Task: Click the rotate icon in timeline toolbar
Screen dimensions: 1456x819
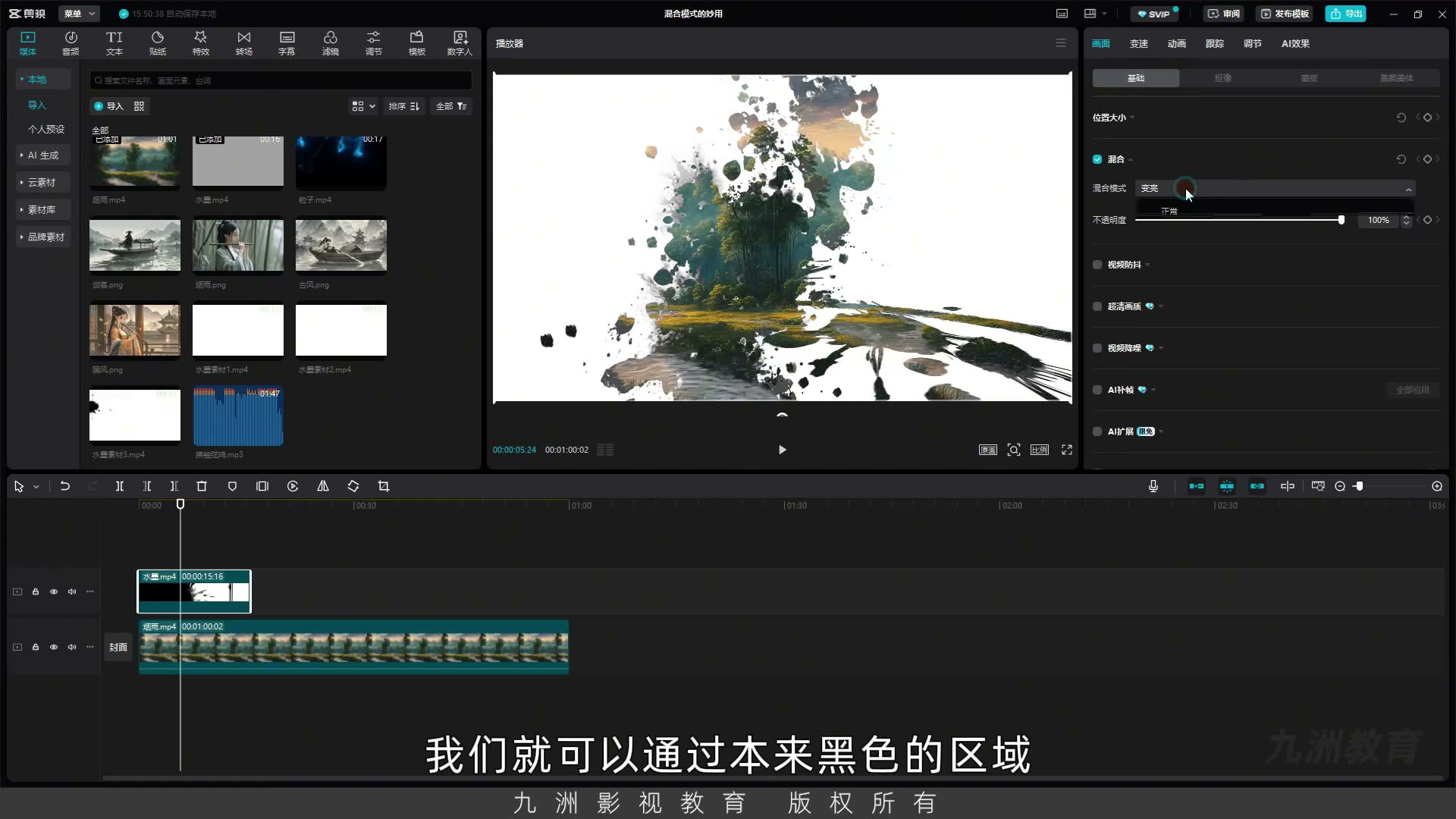Action: (353, 486)
